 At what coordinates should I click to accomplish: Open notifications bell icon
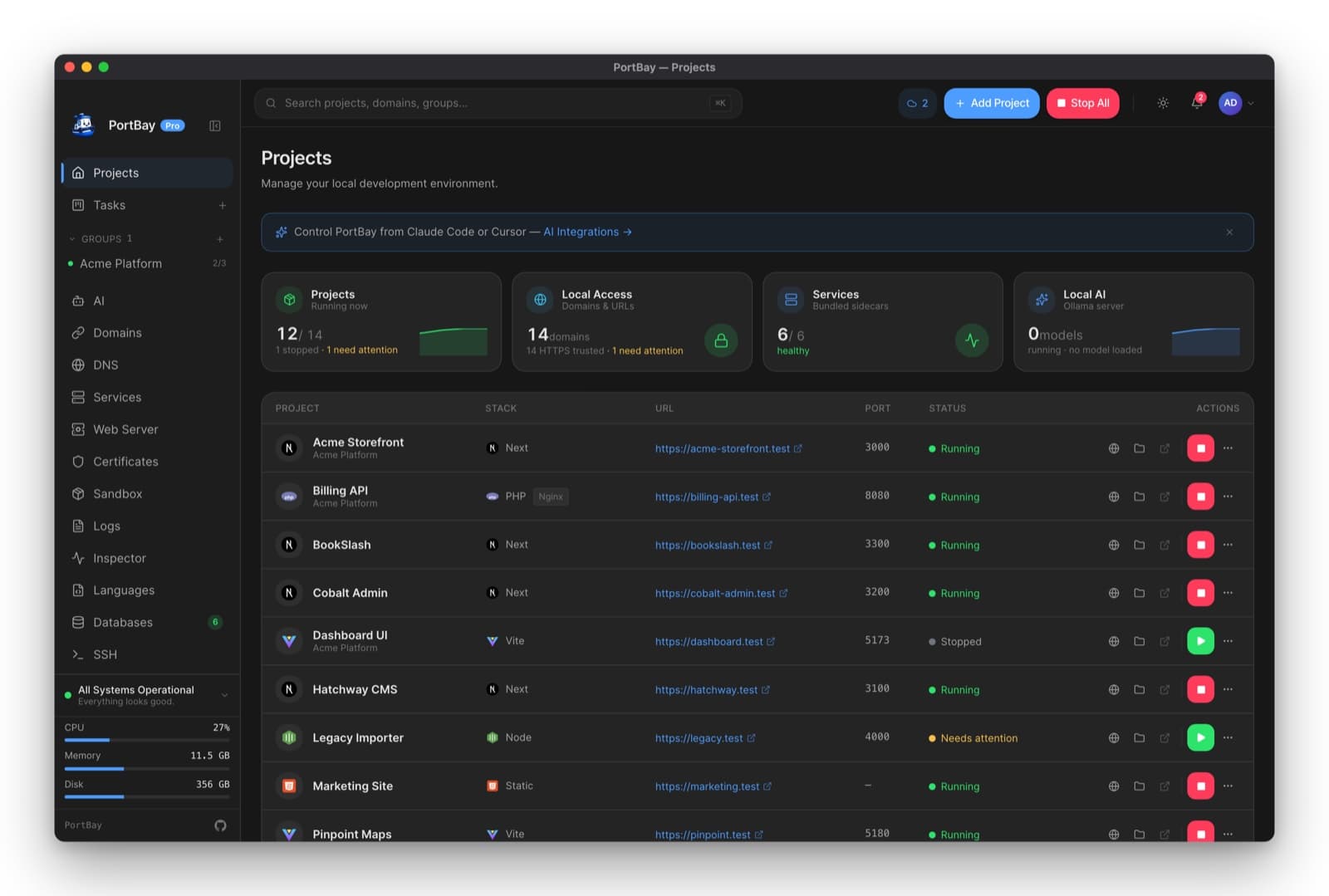coord(1197,103)
